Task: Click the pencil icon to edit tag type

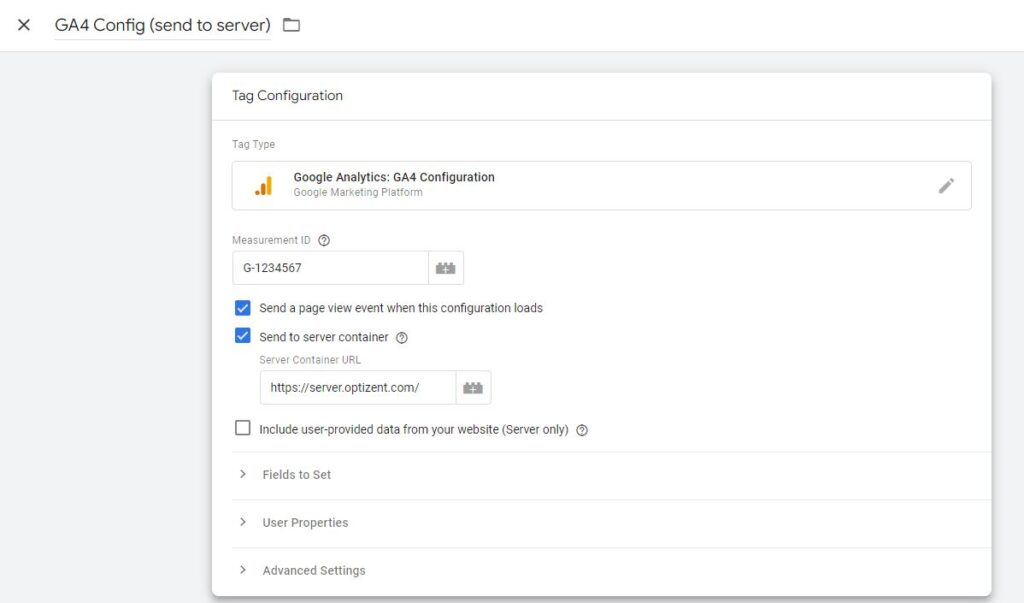Action: point(946,186)
